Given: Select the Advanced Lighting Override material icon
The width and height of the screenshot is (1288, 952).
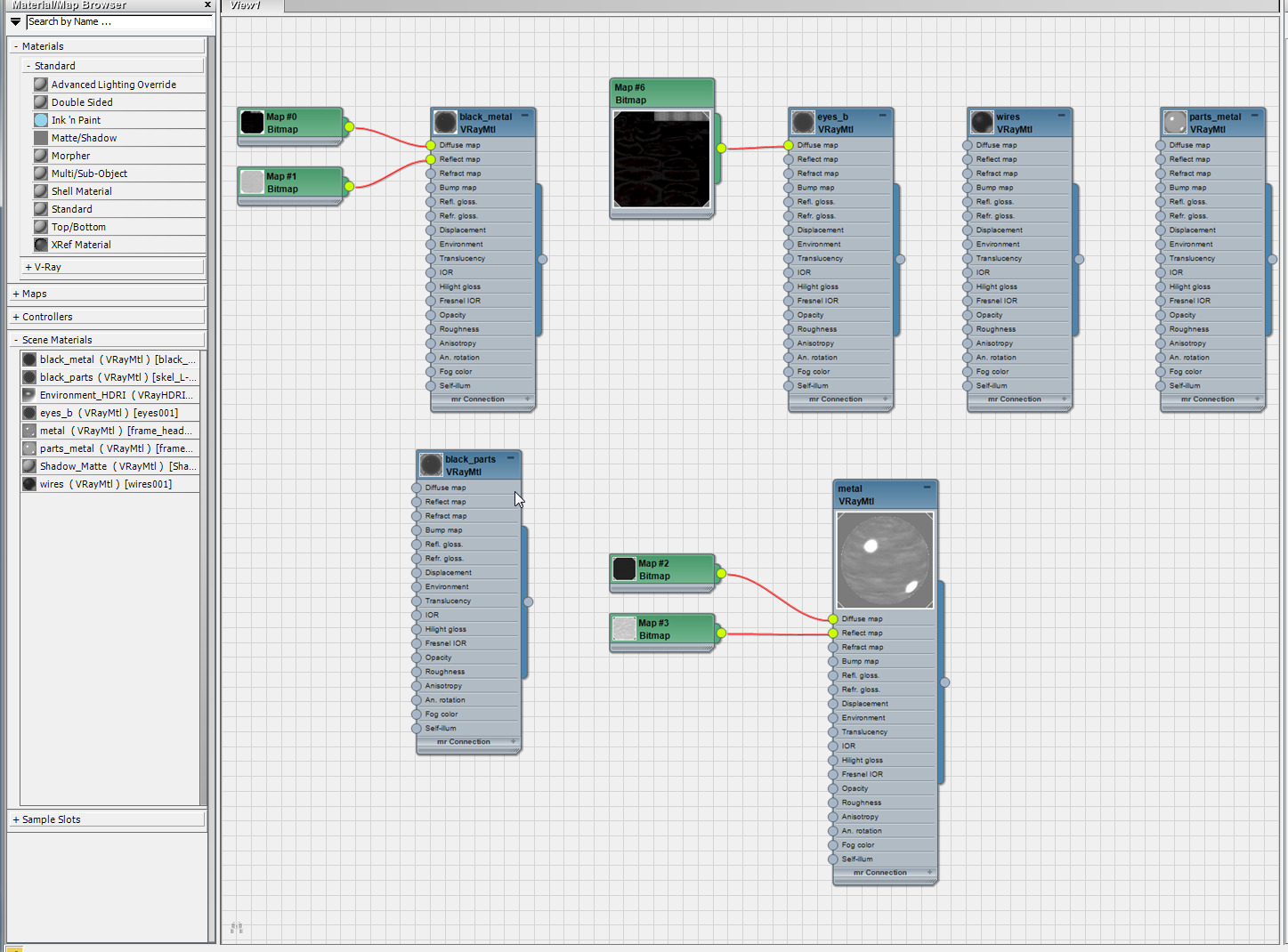Looking at the screenshot, I should click(40, 85).
